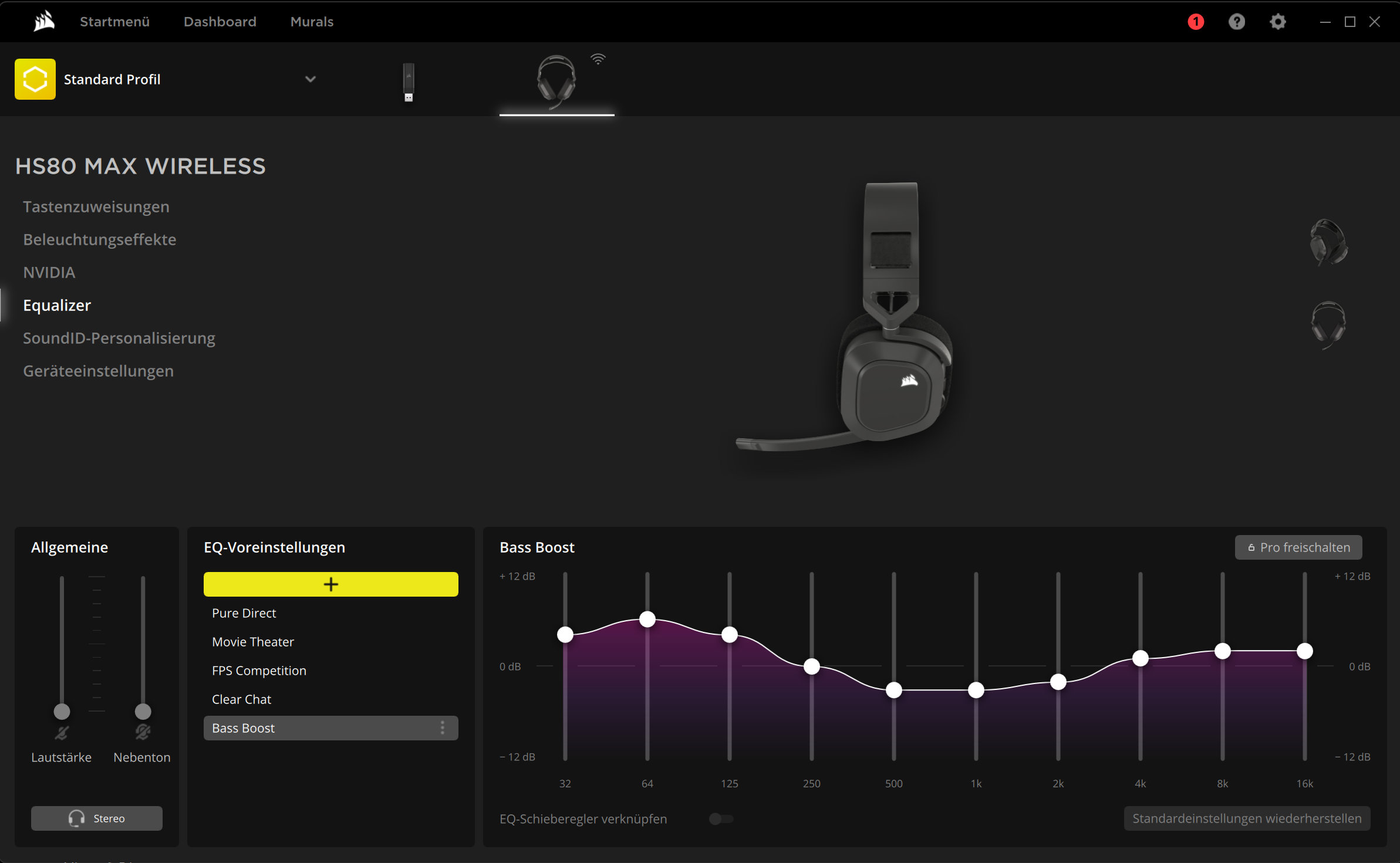Screen dimensions: 1400x863
Task: Click Standardeinstellungen wiederherstellen button
Action: (x=1247, y=818)
